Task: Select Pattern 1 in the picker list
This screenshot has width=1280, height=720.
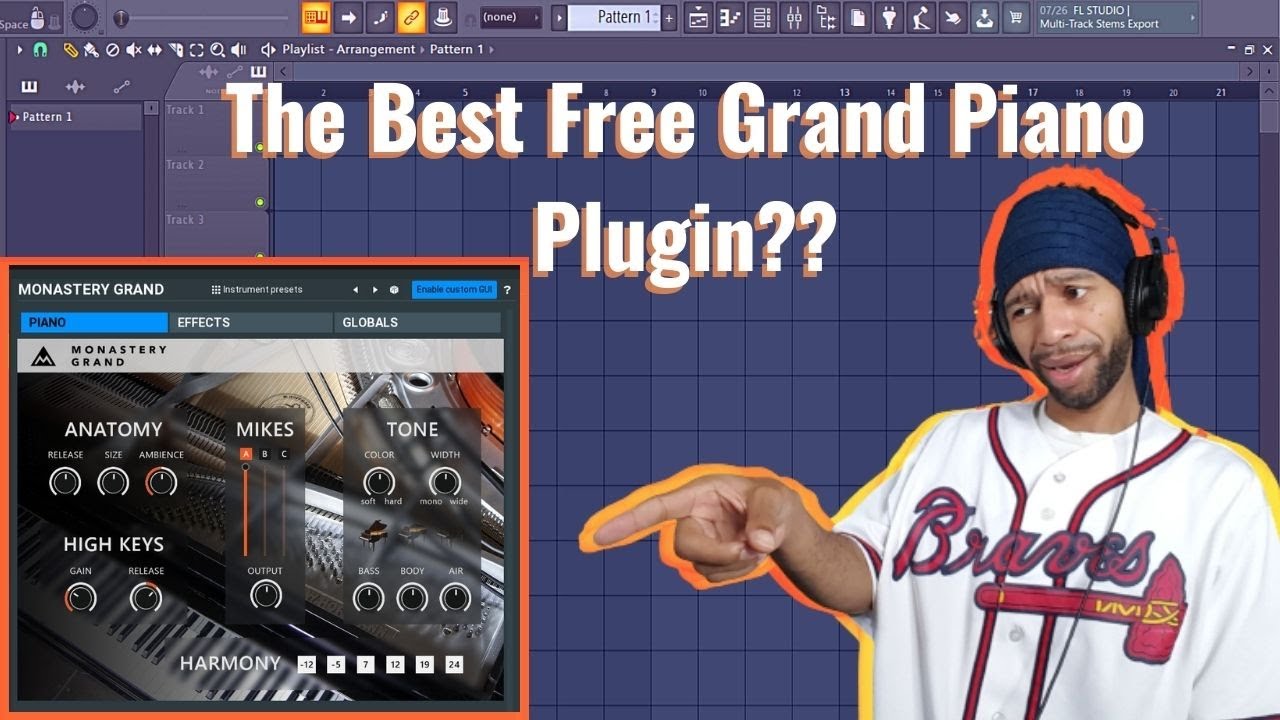Action: pos(76,117)
